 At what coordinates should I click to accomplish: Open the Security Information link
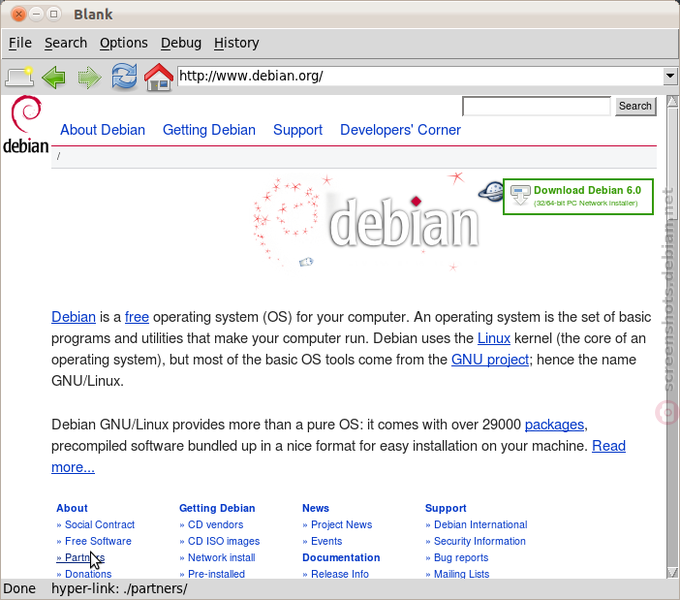pyautogui.click(x=480, y=541)
